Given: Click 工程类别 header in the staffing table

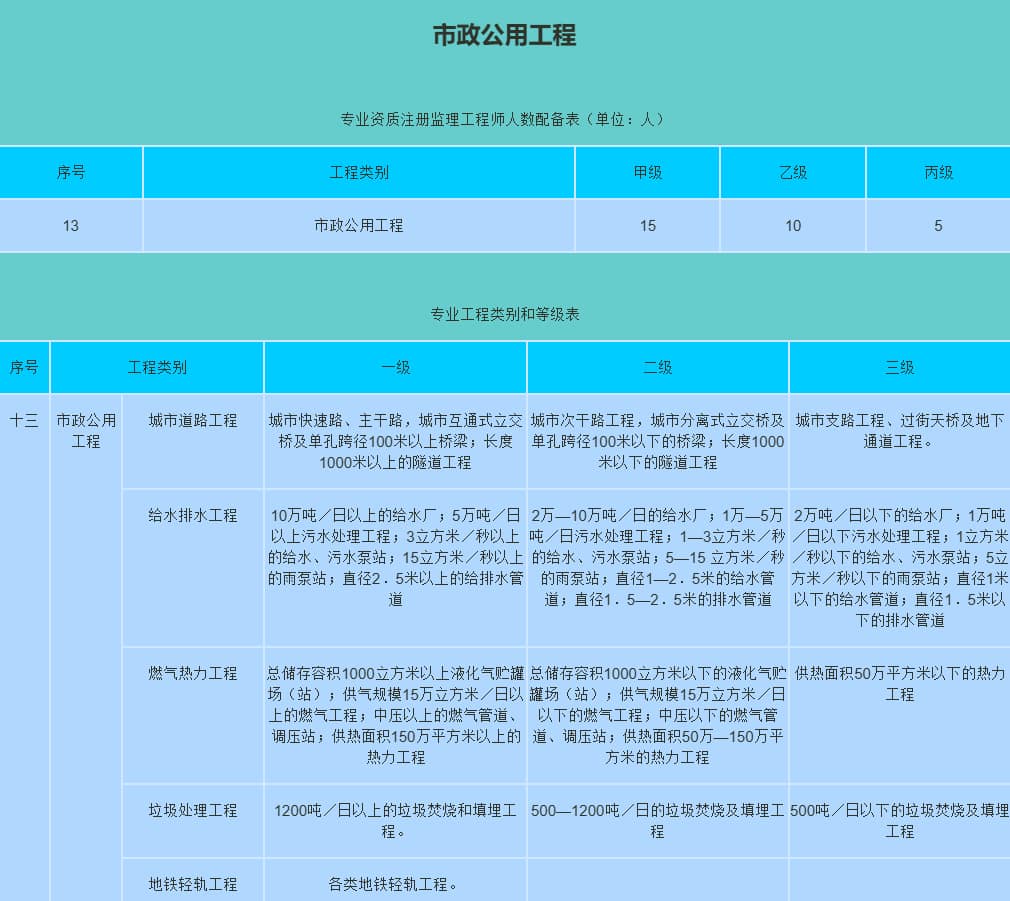Looking at the screenshot, I should click(359, 172).
